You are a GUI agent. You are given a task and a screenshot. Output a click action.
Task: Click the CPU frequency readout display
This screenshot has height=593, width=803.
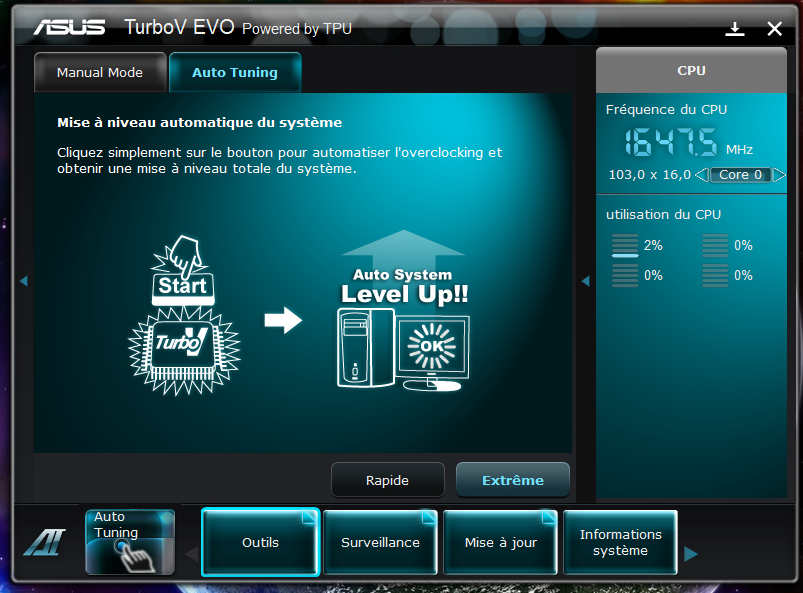coord(672,144)
